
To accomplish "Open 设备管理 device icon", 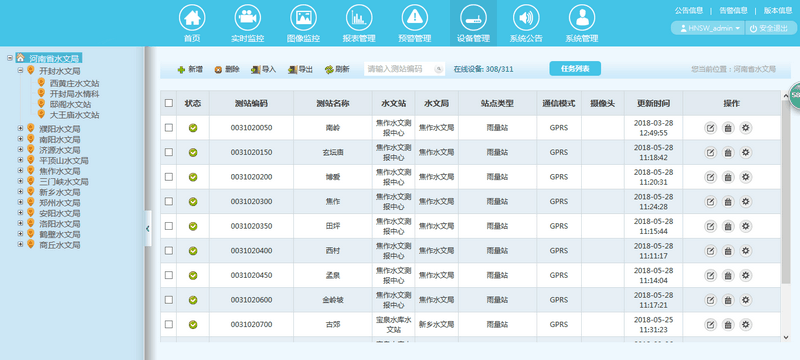I will click(x=473, y=18).
